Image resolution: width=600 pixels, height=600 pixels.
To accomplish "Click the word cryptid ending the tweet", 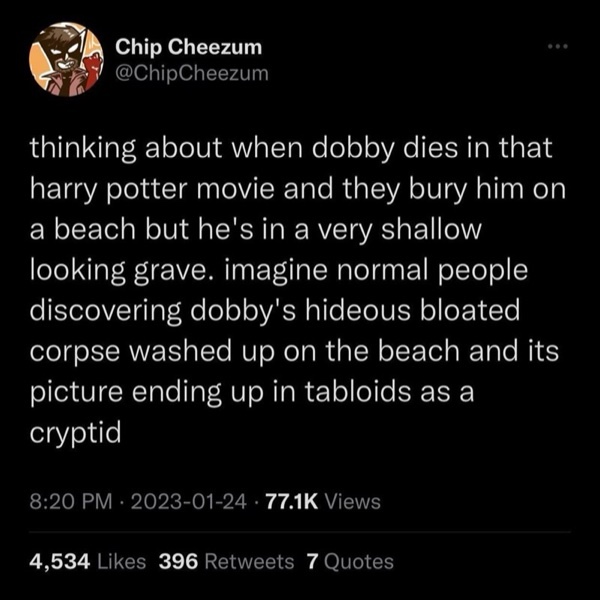I will 75,434.
